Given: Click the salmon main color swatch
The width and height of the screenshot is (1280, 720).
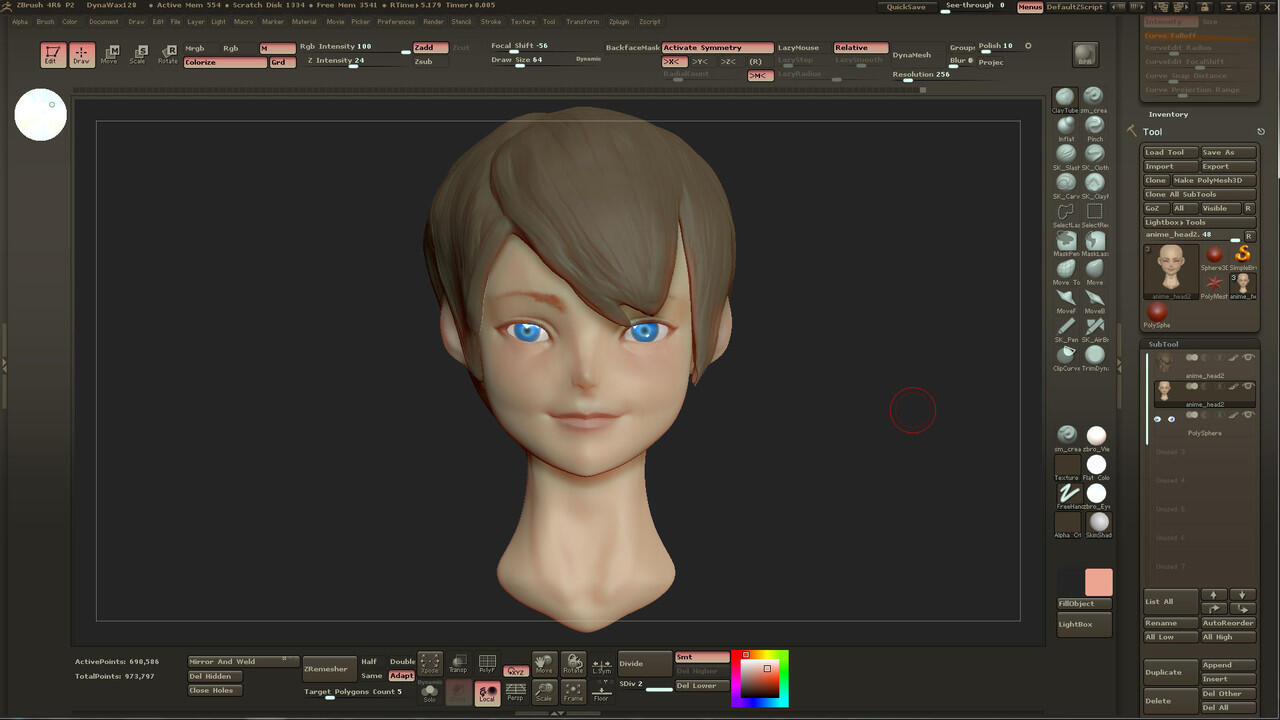Looking at the screenshot, I should (x=1098, y=582).
